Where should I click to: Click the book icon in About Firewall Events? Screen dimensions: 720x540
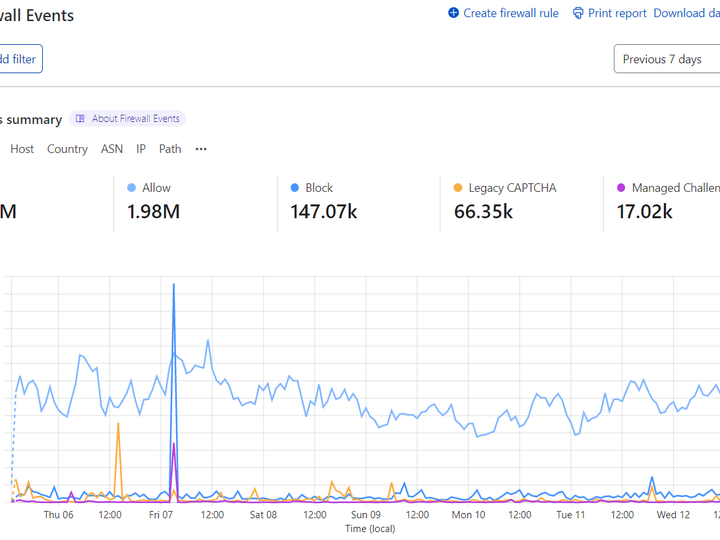[x=80, y=119]
